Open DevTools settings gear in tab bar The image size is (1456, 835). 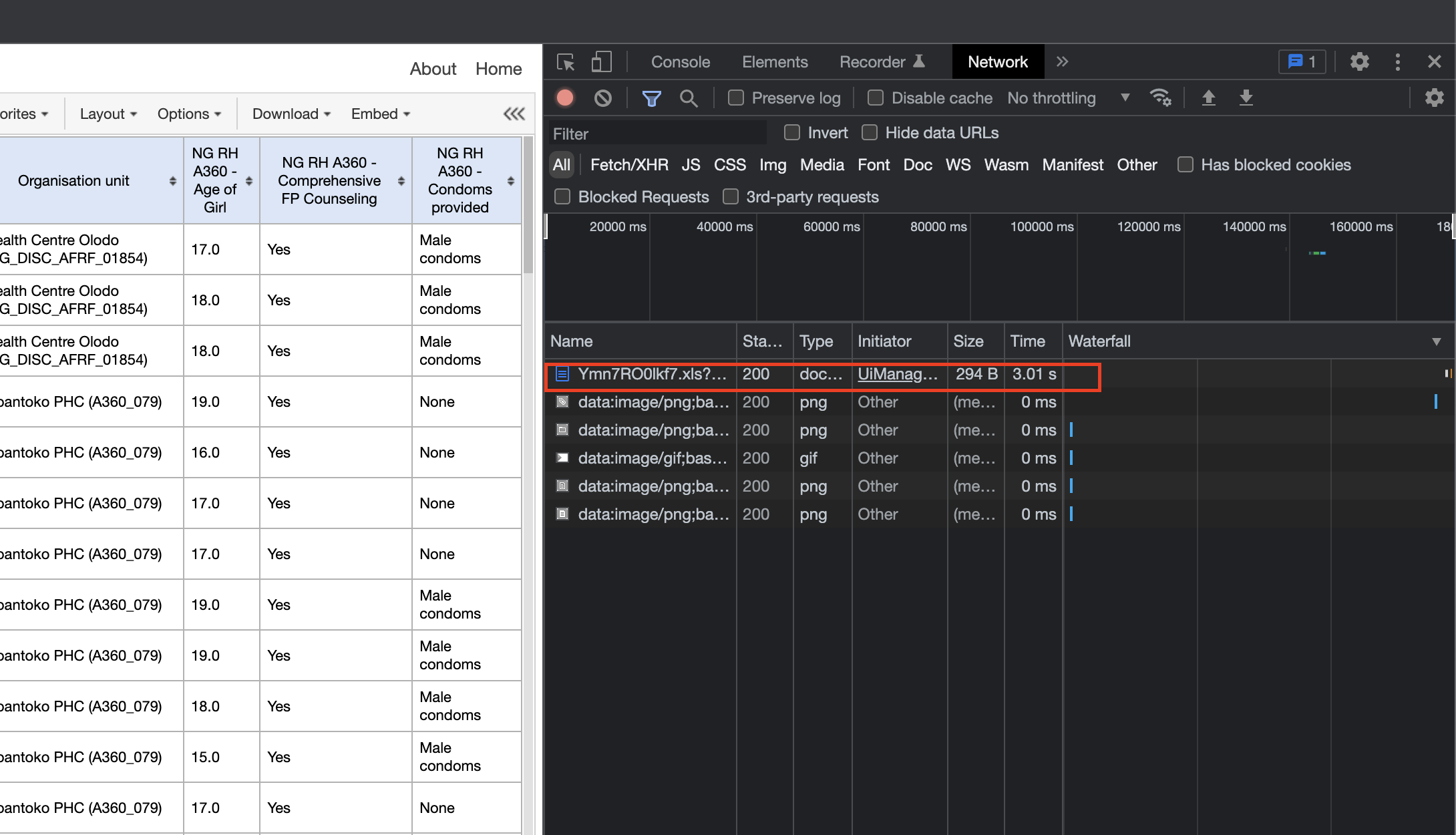point(1359,62)
